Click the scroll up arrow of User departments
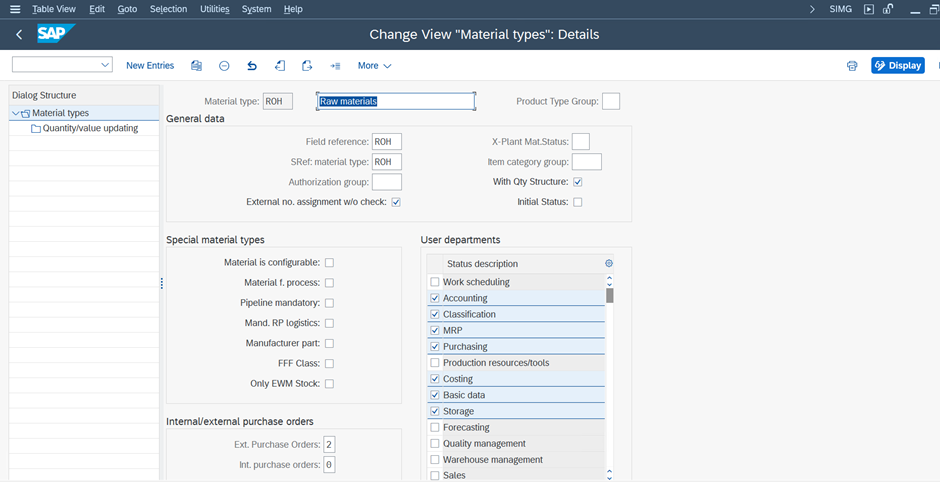The image size is (940, 482). [610, 278]
